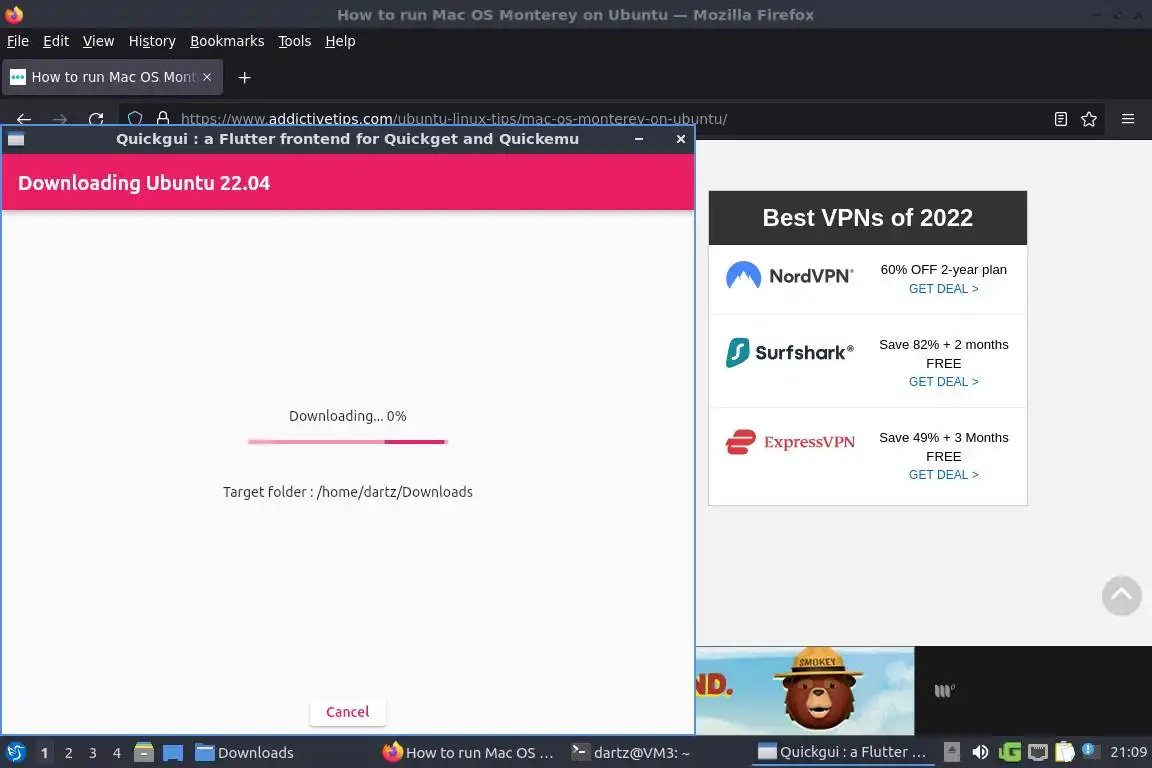Open the Bookmarks menu in Firefox
This screenshot has width=1152, height=768.
(227, 41)
